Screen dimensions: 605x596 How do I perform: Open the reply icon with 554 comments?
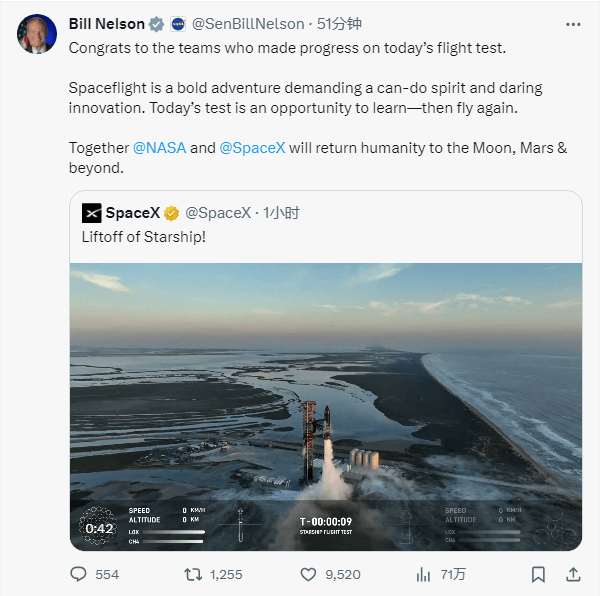point(78,574)
